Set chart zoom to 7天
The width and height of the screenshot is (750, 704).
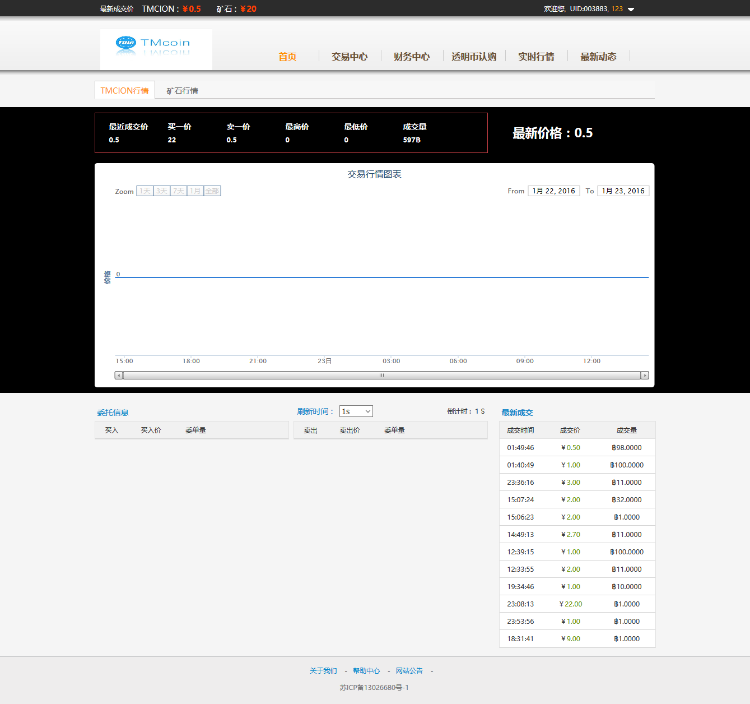coord(178,191)
